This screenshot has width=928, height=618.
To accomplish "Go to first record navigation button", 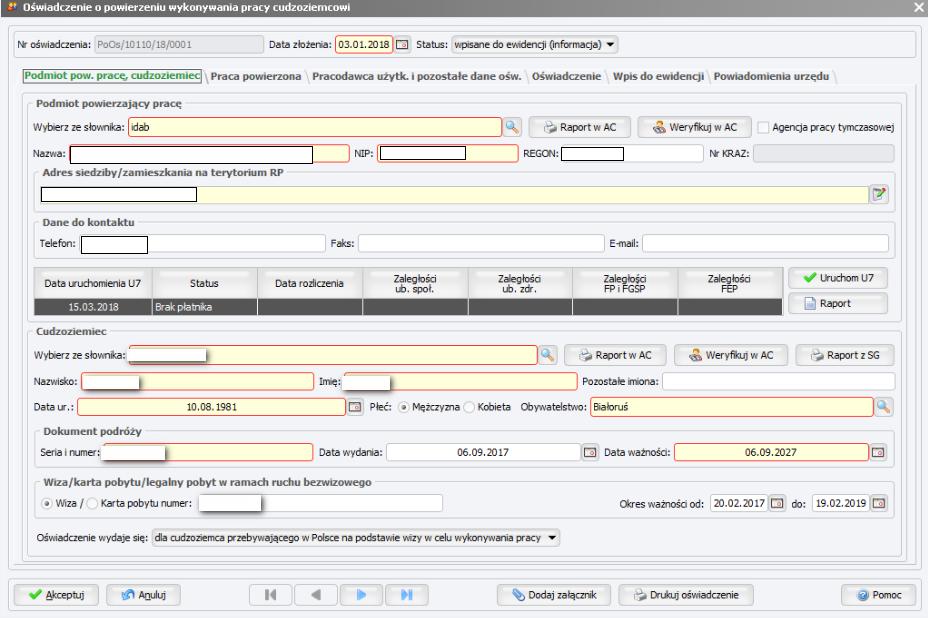I will (270, 595).
